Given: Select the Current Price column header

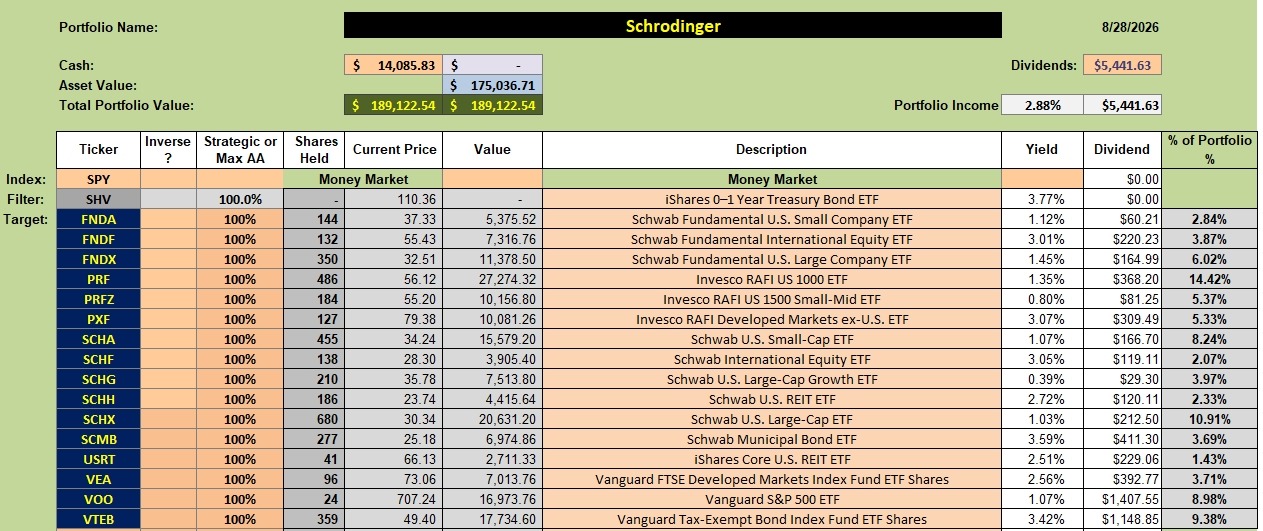Looking at the screenshot, I should tap(394, 149).
